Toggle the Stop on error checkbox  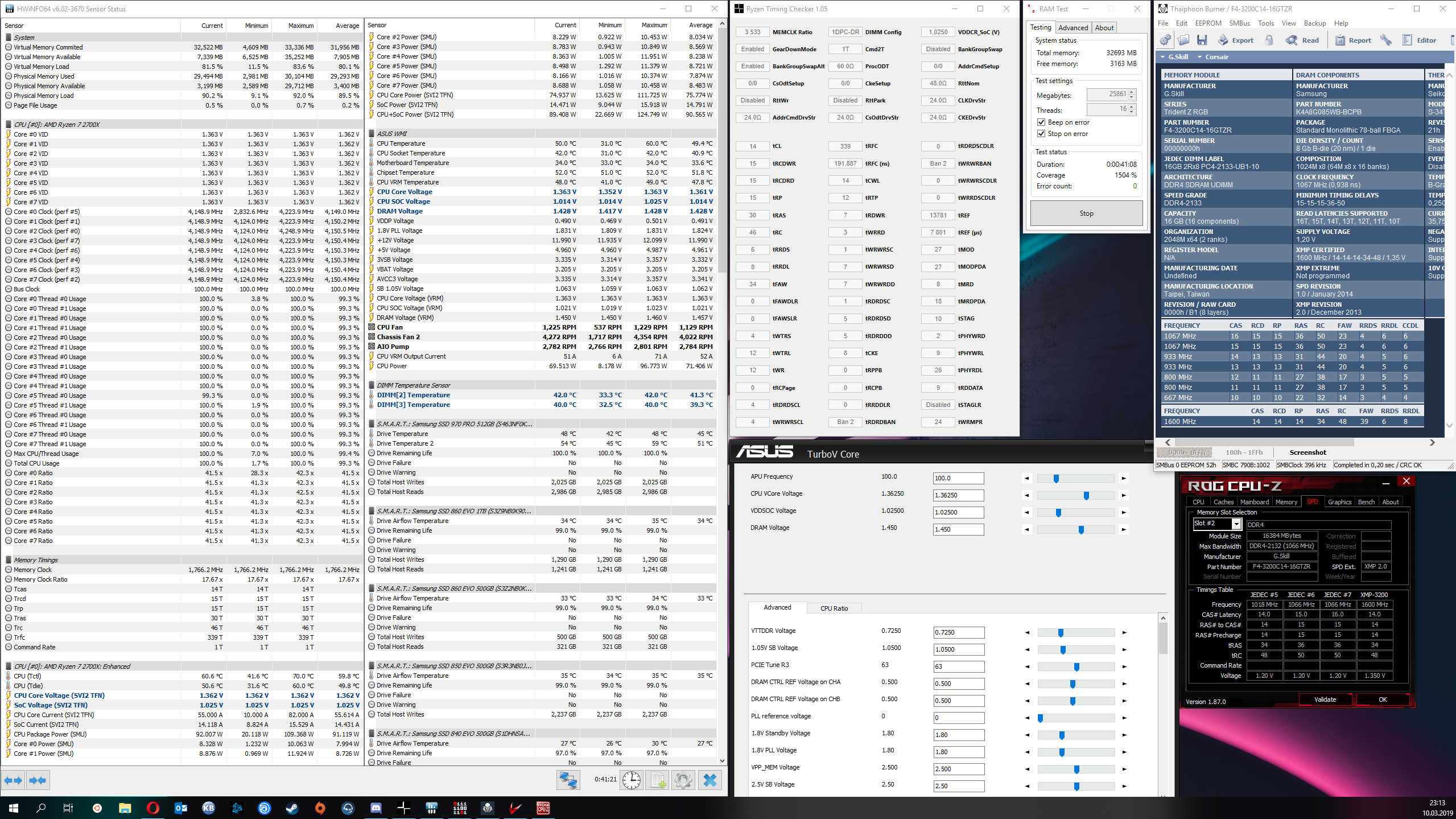(1041, 134)
